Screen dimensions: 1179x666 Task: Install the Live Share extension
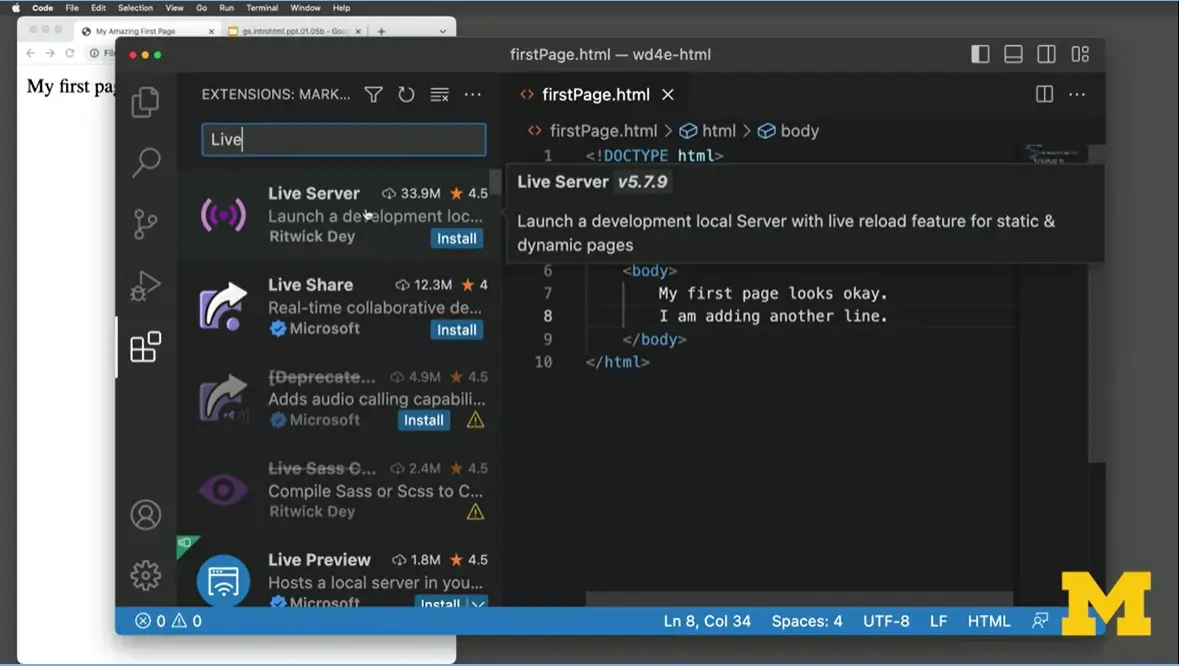coord(456,330)
